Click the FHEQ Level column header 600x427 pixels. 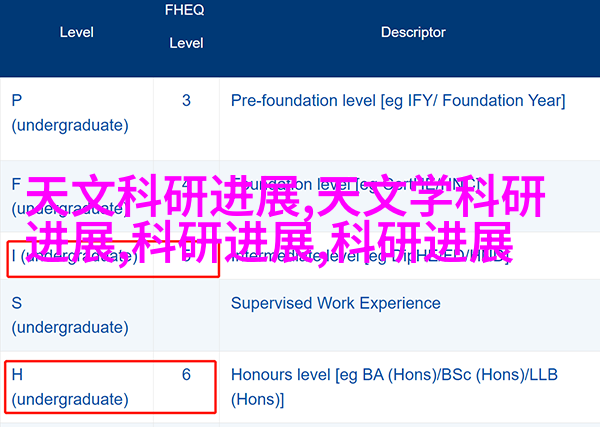point(186,26)
